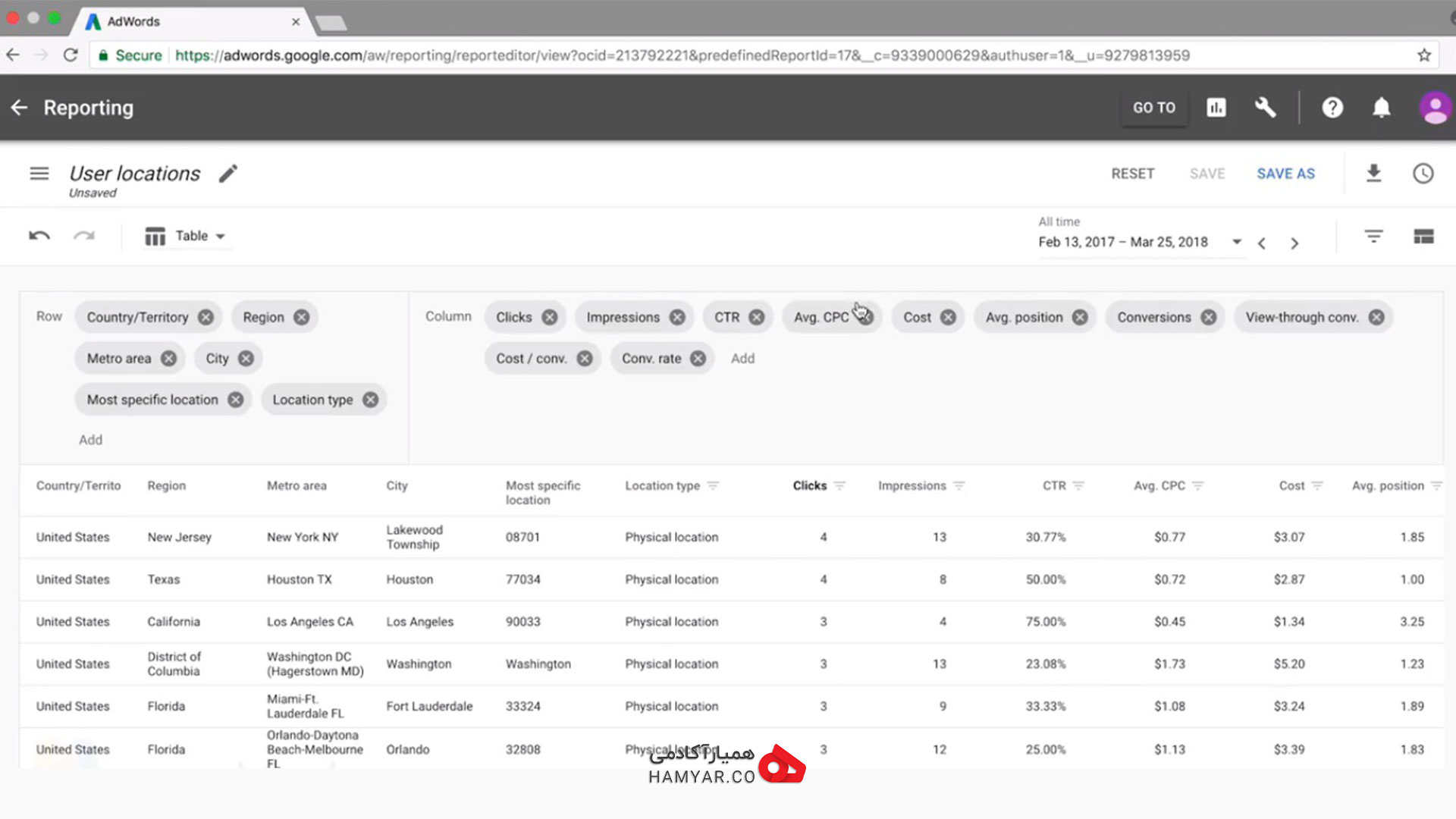Download the report
The image size is (1456, 819).
click(1373, 174)
